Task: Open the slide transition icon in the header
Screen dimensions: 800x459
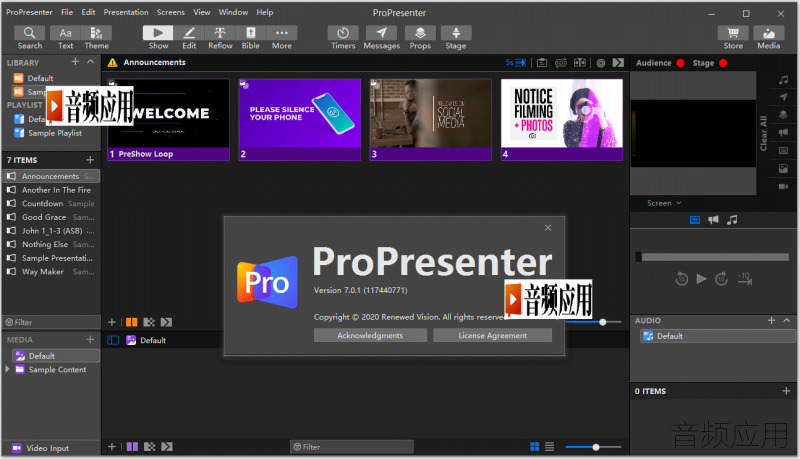Action: pyautogui.click(x=618, y=62)
